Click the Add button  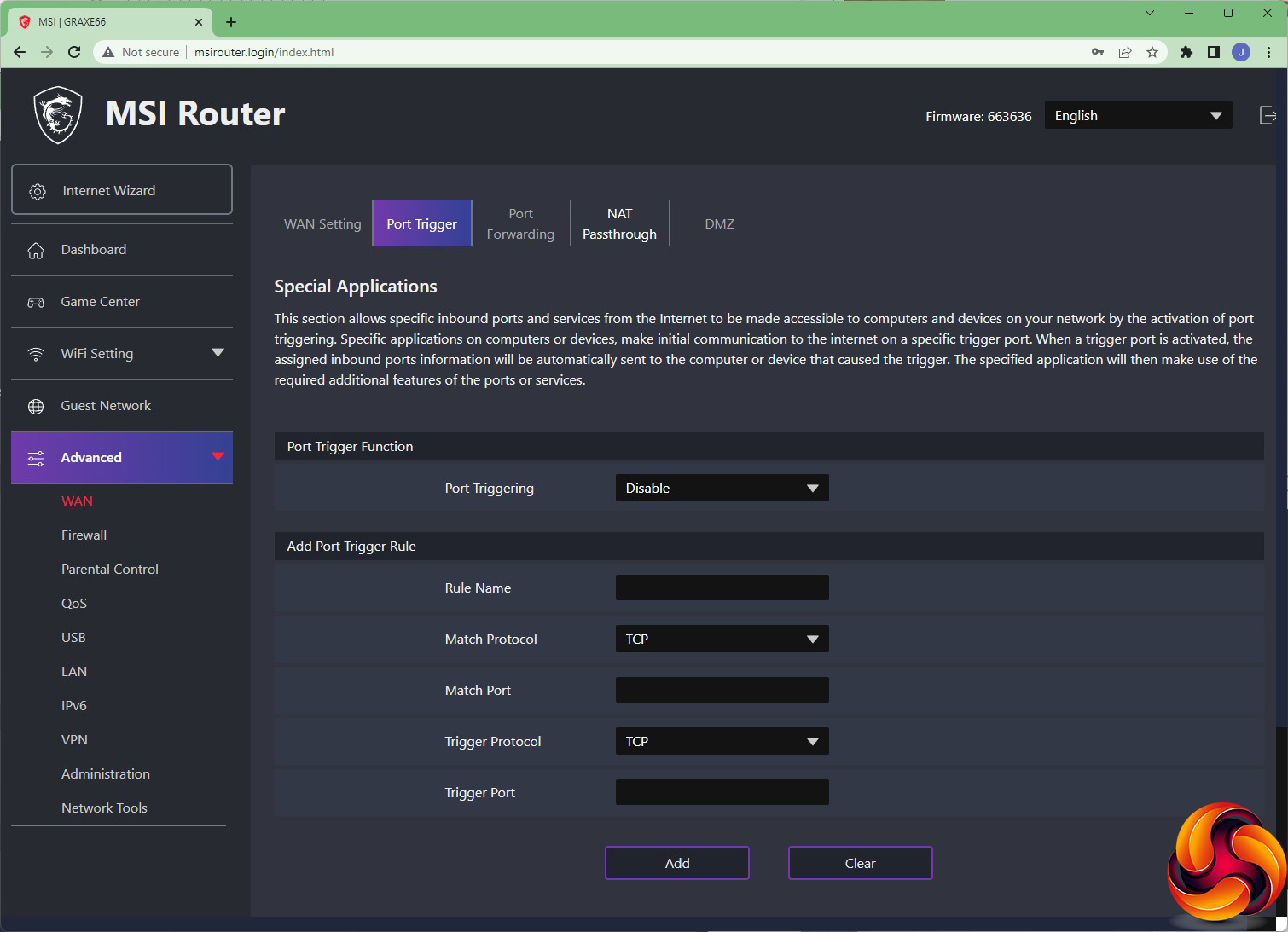[677, 863]
